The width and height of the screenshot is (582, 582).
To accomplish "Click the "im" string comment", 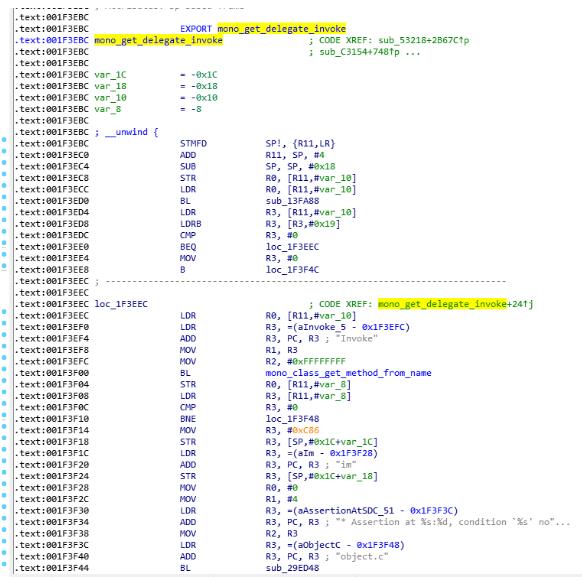I will click(346, 465).
